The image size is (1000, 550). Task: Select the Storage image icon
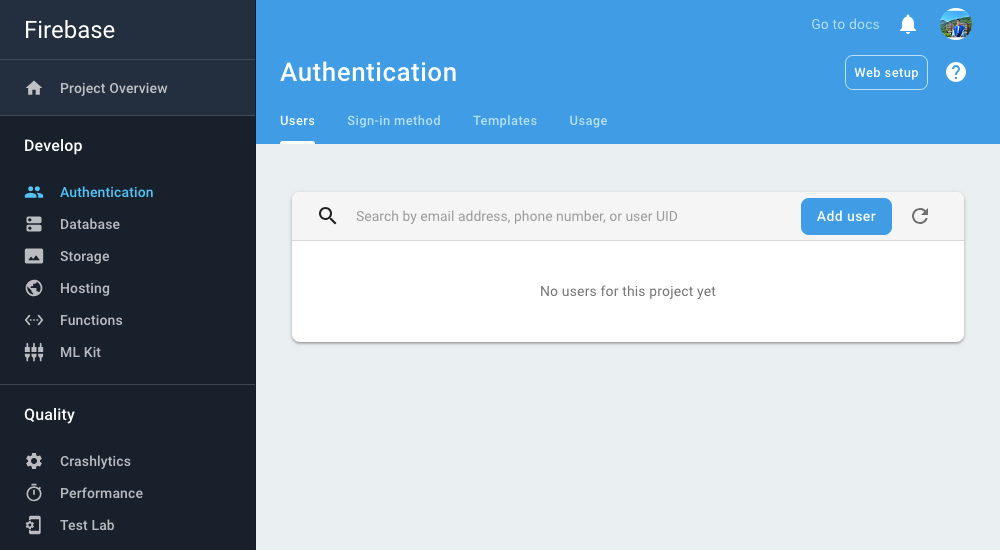coord(34,256)
